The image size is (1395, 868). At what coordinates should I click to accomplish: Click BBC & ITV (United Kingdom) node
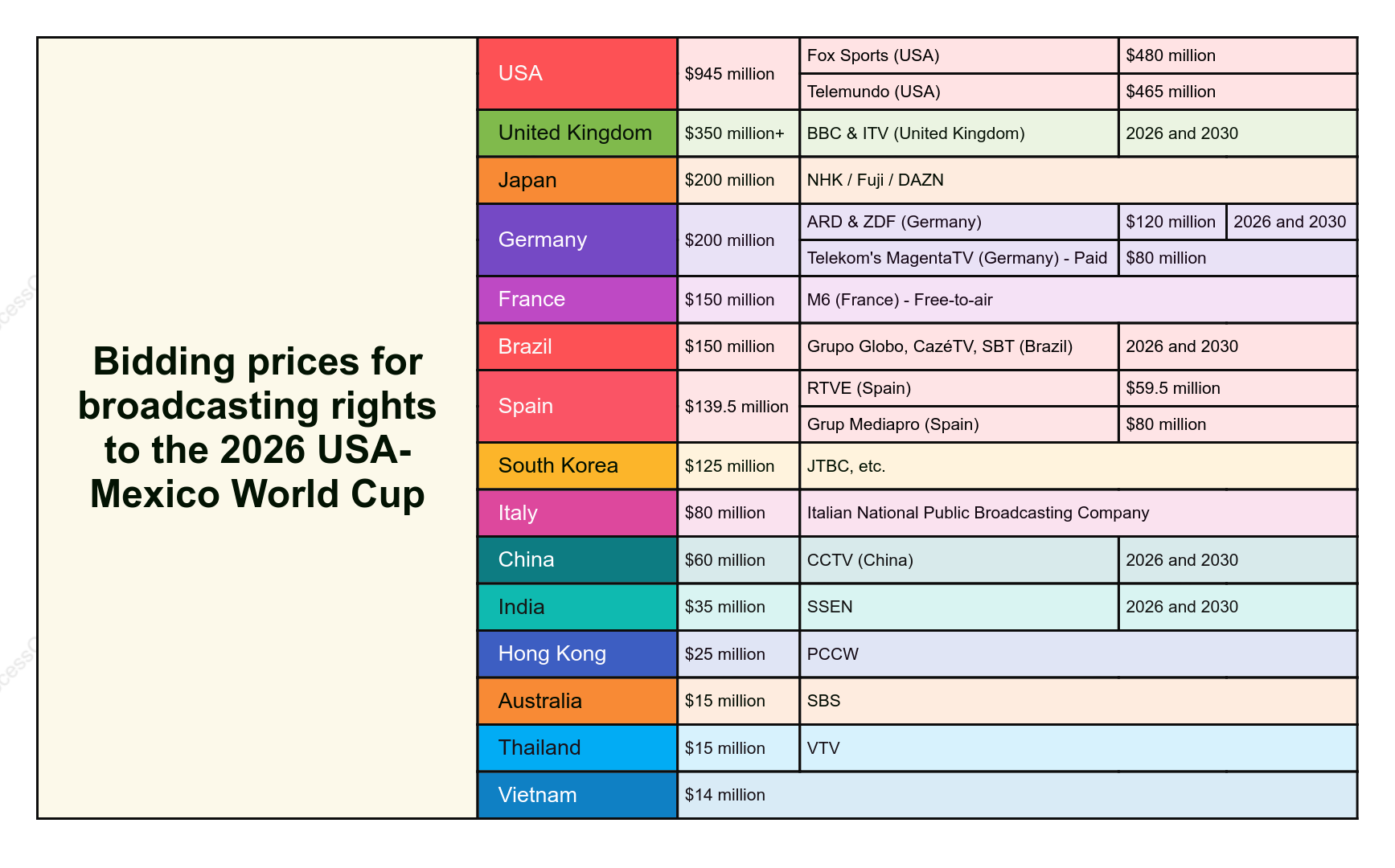point(959,133)
